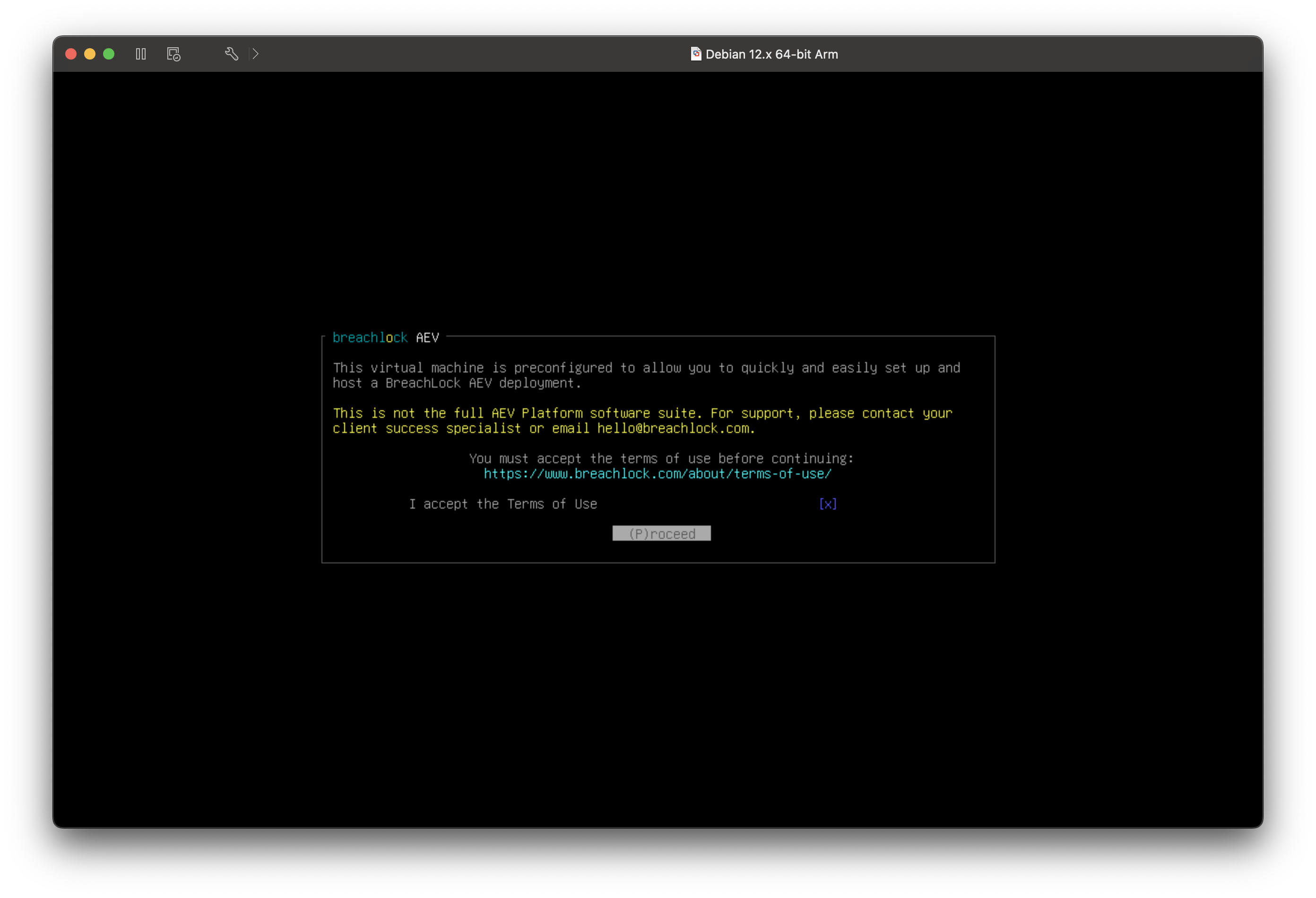
Task: Expand the toolbar forward chevron
Action: click(255, 54)
